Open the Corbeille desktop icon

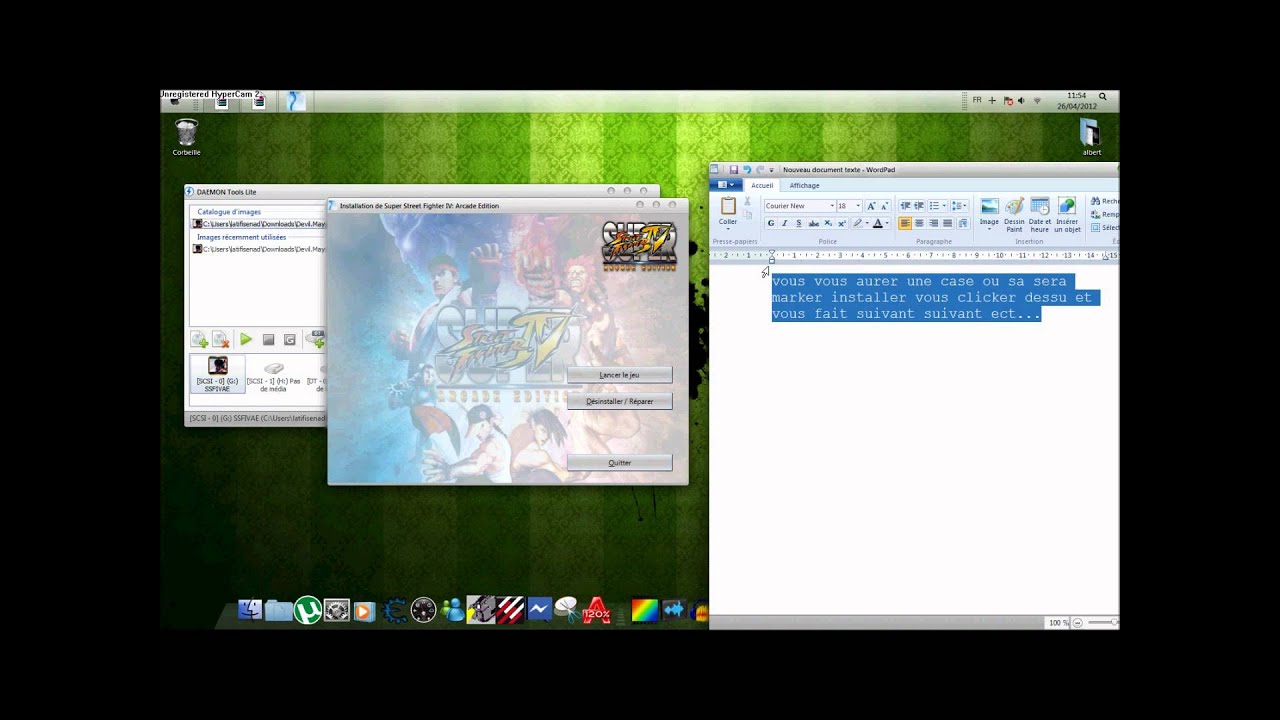pos(186,137)
